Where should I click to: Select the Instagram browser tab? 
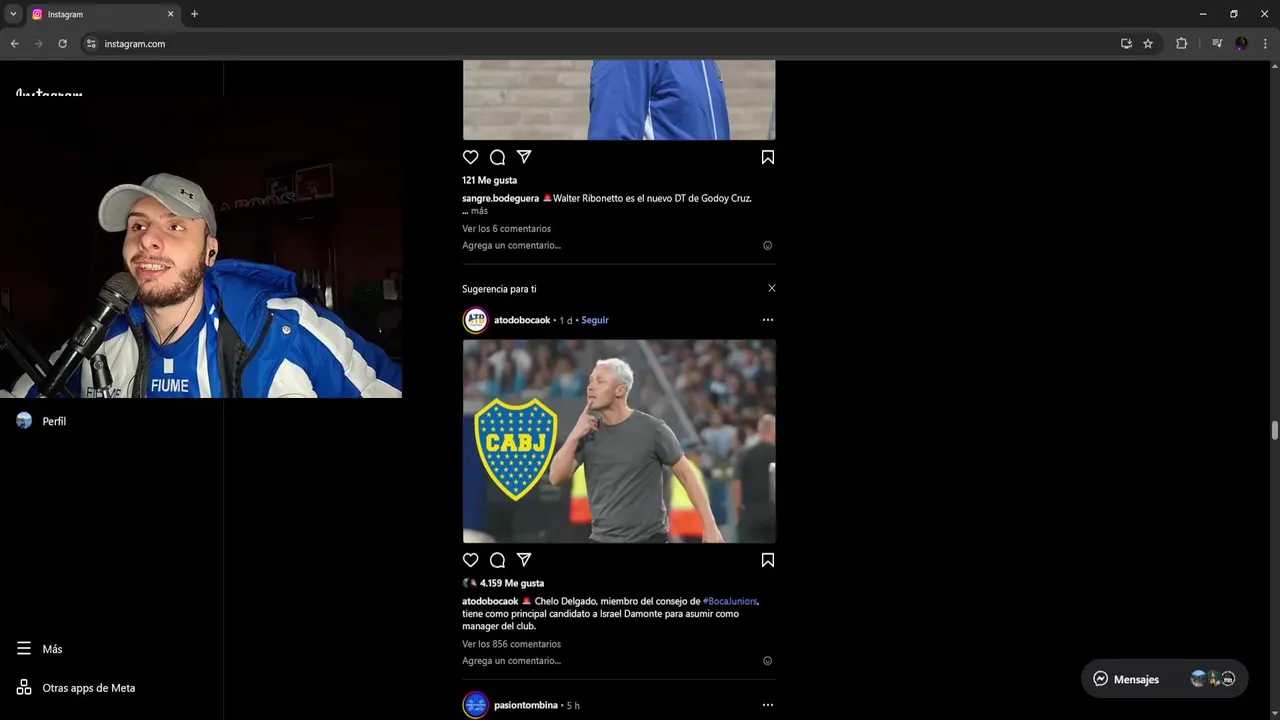[102, 14]
